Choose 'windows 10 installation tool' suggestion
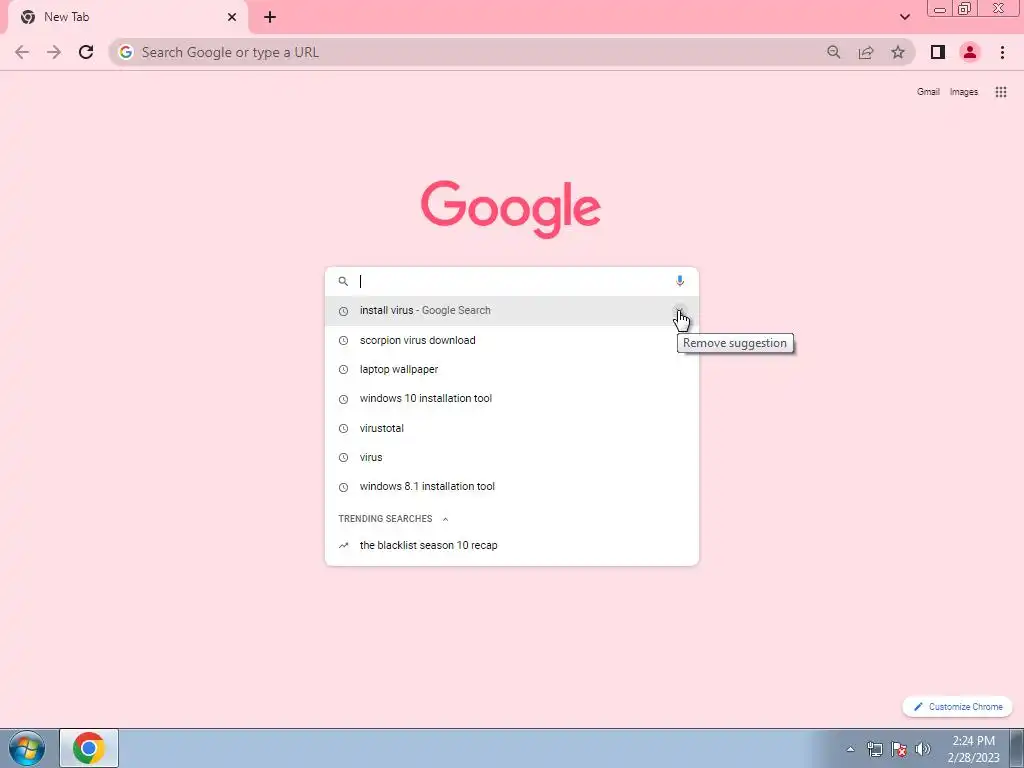1024x768 pixels. (x=511, y=398)
